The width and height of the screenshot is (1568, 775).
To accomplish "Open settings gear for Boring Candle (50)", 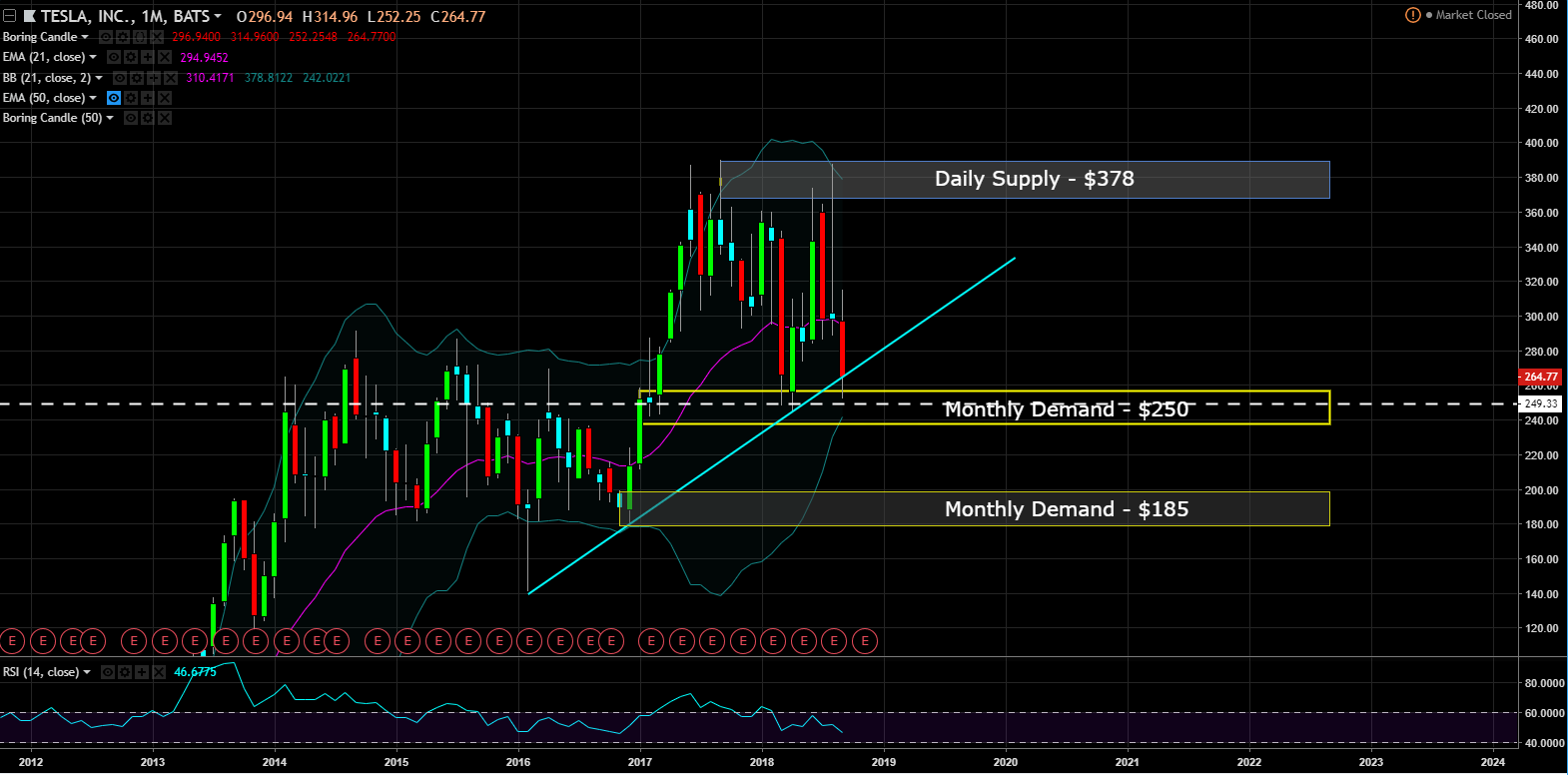I will [148, 118].
